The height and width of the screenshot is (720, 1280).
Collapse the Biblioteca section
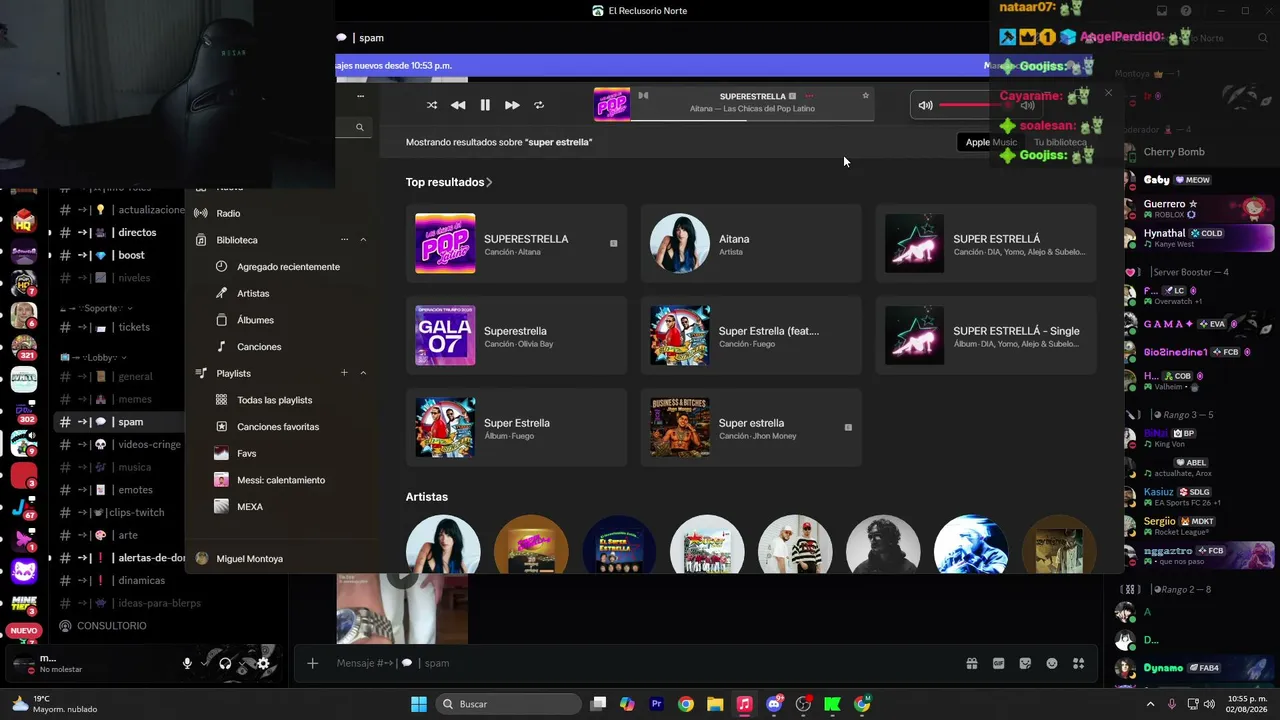[363, 240]
